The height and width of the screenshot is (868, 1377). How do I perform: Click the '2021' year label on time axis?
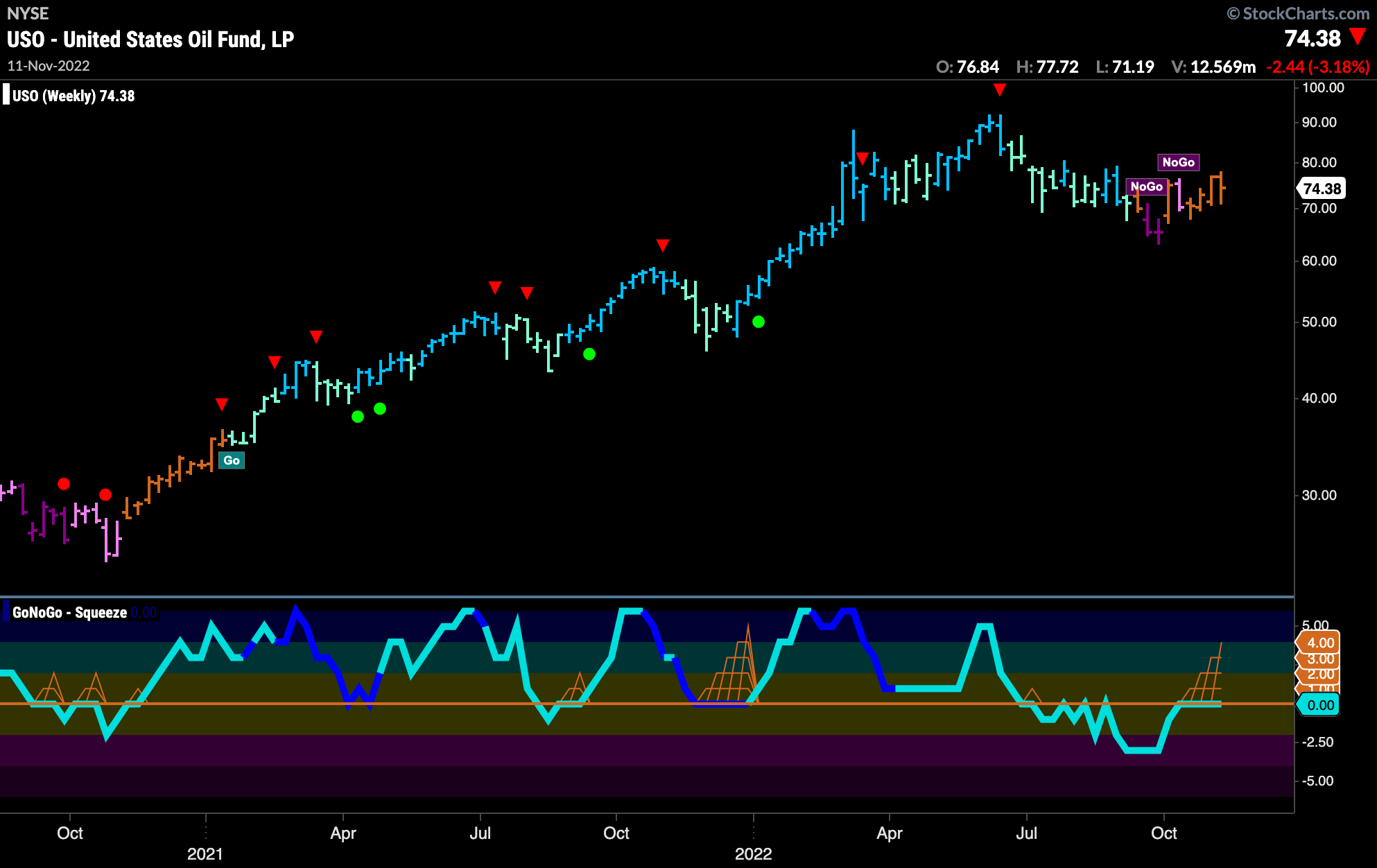[x=205, y=854]
